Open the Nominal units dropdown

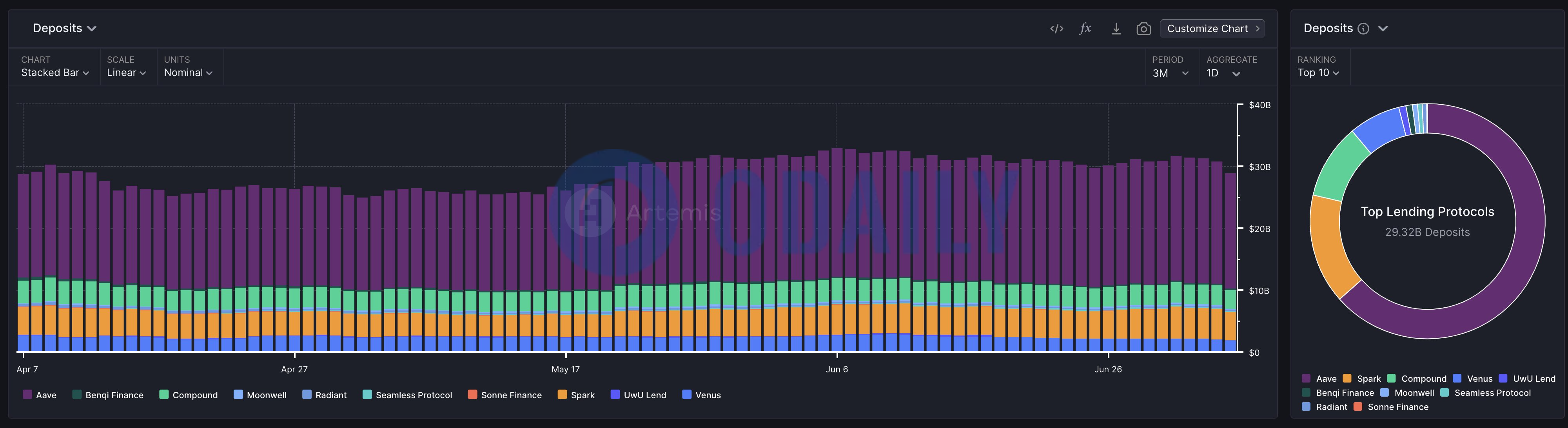pyautogui.click(x=188, y=73)
